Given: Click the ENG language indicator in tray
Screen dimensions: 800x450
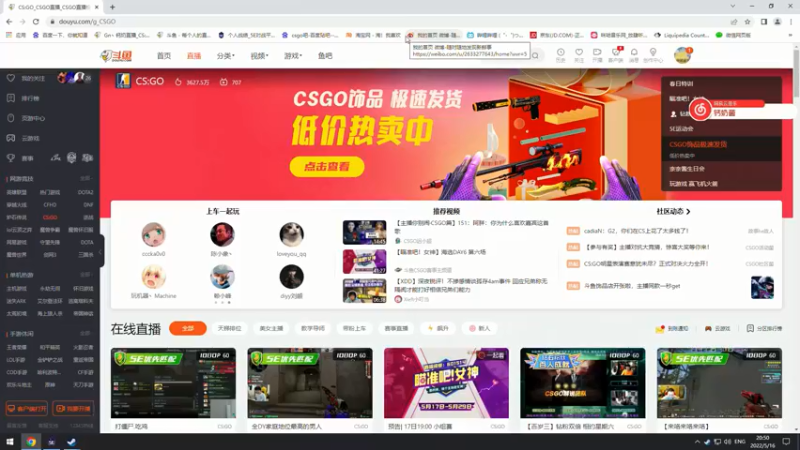Looking at the screenshot, I should [x=739, y=442].
